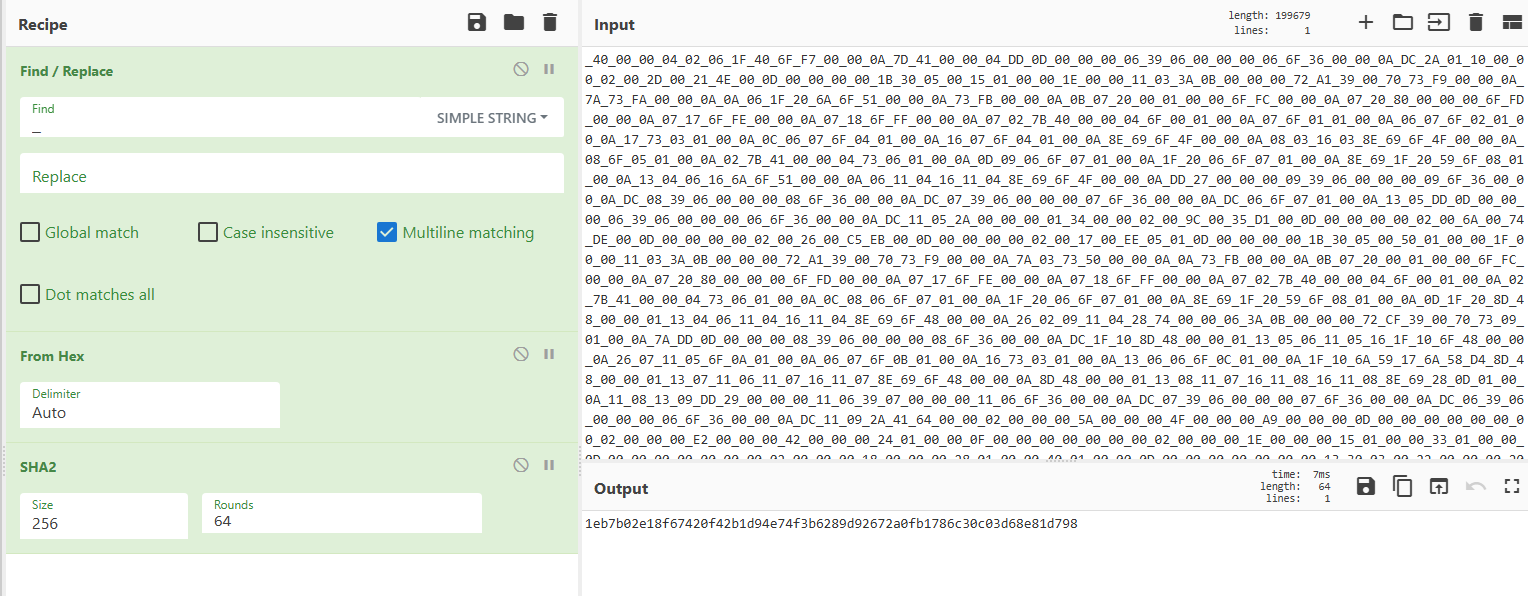Clear the recipe with trash icon
Image resolution: width=1528 pixels, height=596 pixels.
549,23
